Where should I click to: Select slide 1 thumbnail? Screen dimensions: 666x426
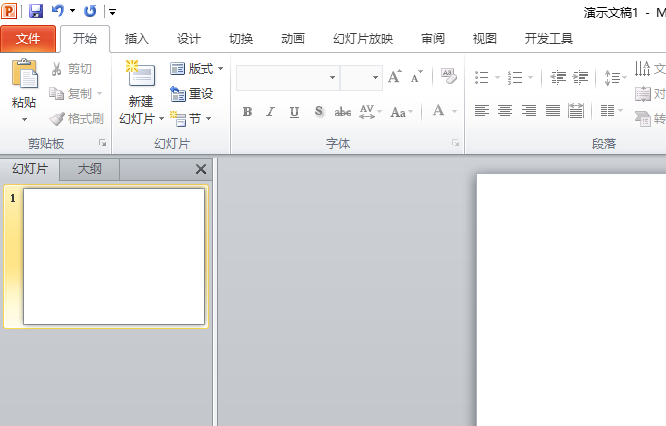click(x=114, y=257)
